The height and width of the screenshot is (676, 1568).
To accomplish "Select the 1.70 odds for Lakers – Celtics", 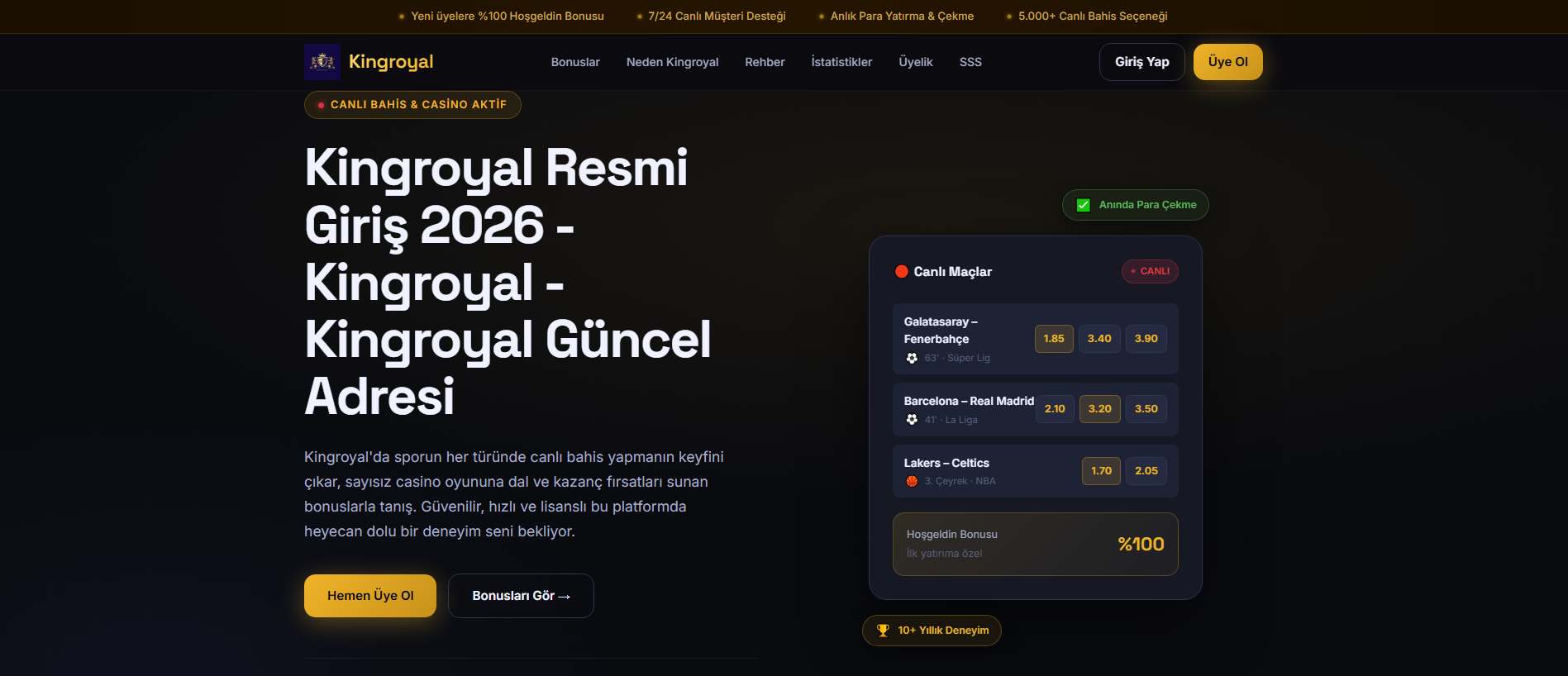I will coord(1101,471).
